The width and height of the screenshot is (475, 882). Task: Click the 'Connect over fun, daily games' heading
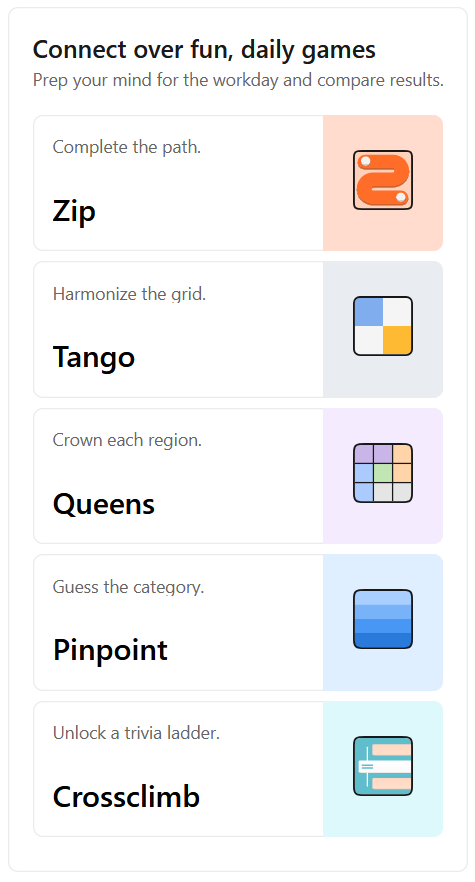[204, 50]
